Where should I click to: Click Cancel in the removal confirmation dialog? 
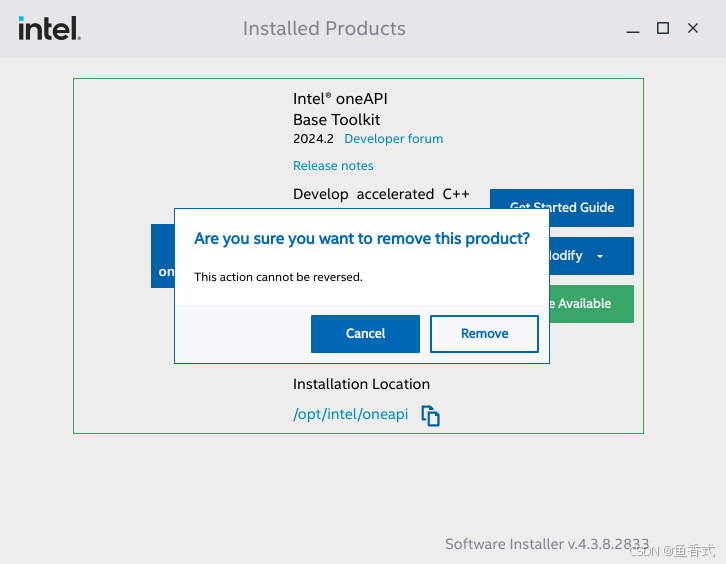[365, 334]
